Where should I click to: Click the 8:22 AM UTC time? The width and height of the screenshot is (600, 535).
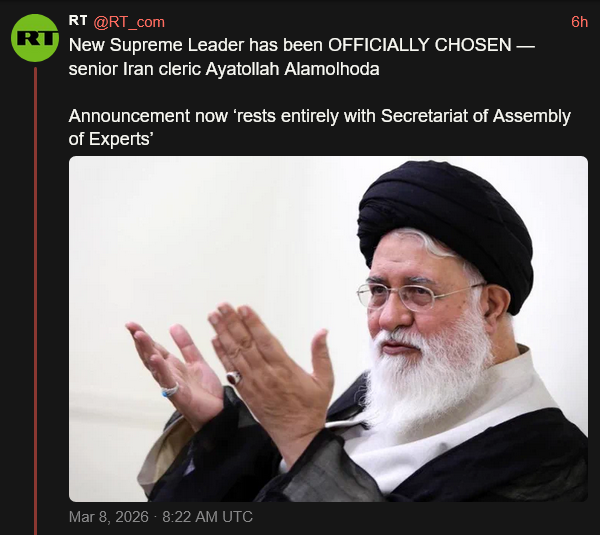point(207,517)
